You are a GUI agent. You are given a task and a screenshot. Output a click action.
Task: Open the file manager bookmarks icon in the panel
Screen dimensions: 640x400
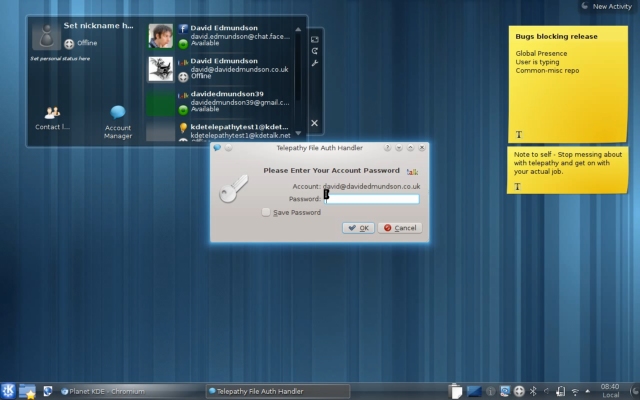[x=27, y=391]
